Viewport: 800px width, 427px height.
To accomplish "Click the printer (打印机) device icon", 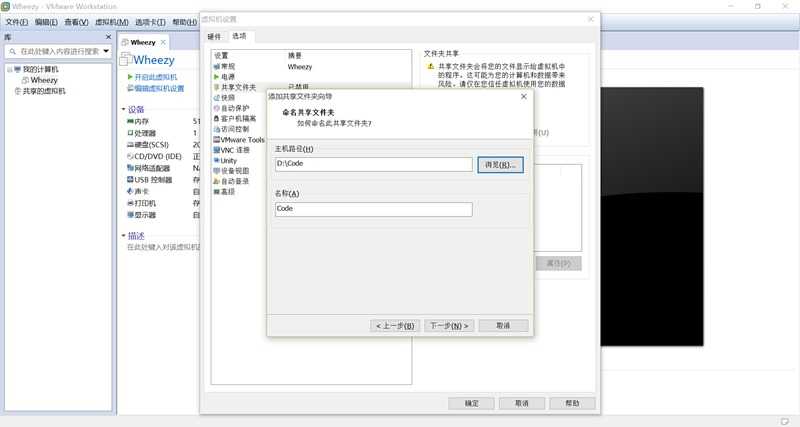I will tap(130, 203).
